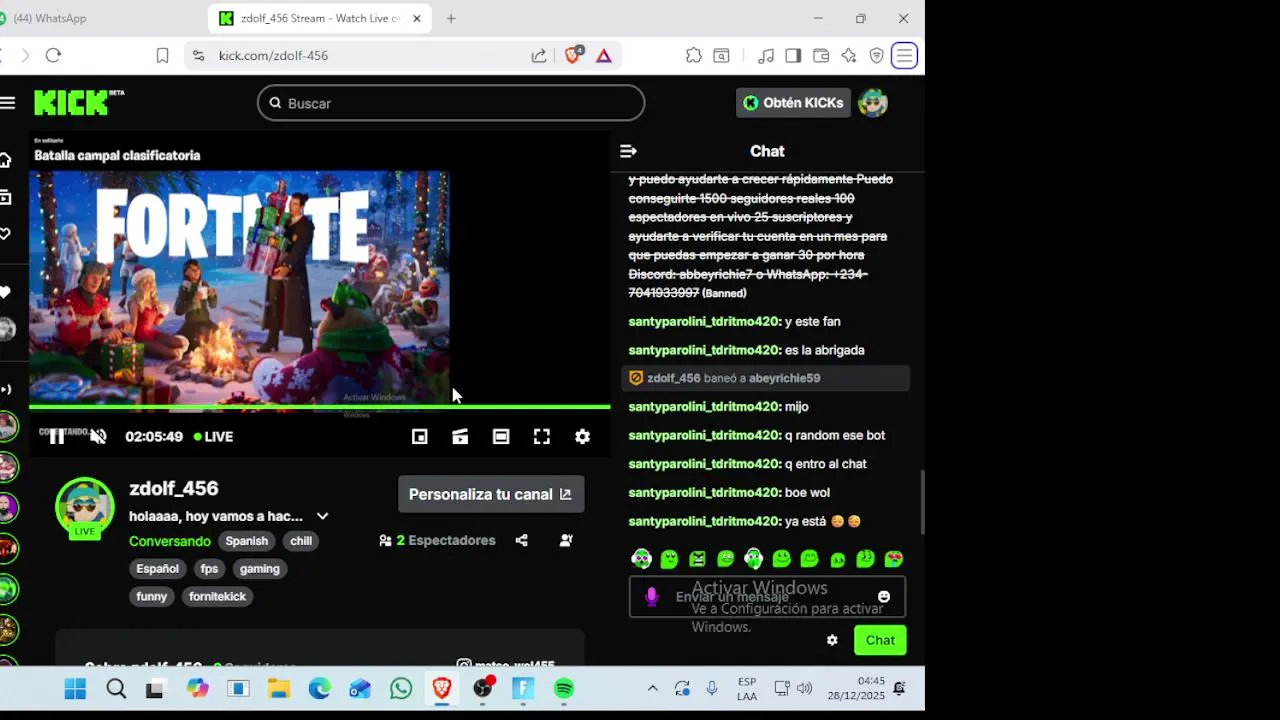Open Brave Shields lion icon
This screenshot has height=720, width=1280.
(x=573, y=56)
